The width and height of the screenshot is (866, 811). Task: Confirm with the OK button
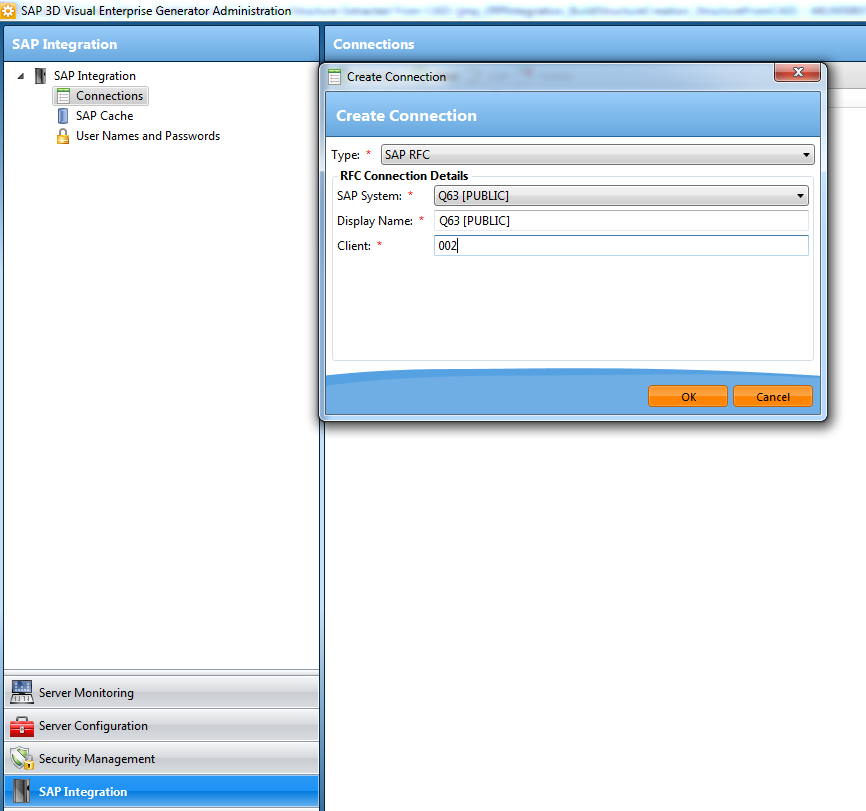point(688,397)
